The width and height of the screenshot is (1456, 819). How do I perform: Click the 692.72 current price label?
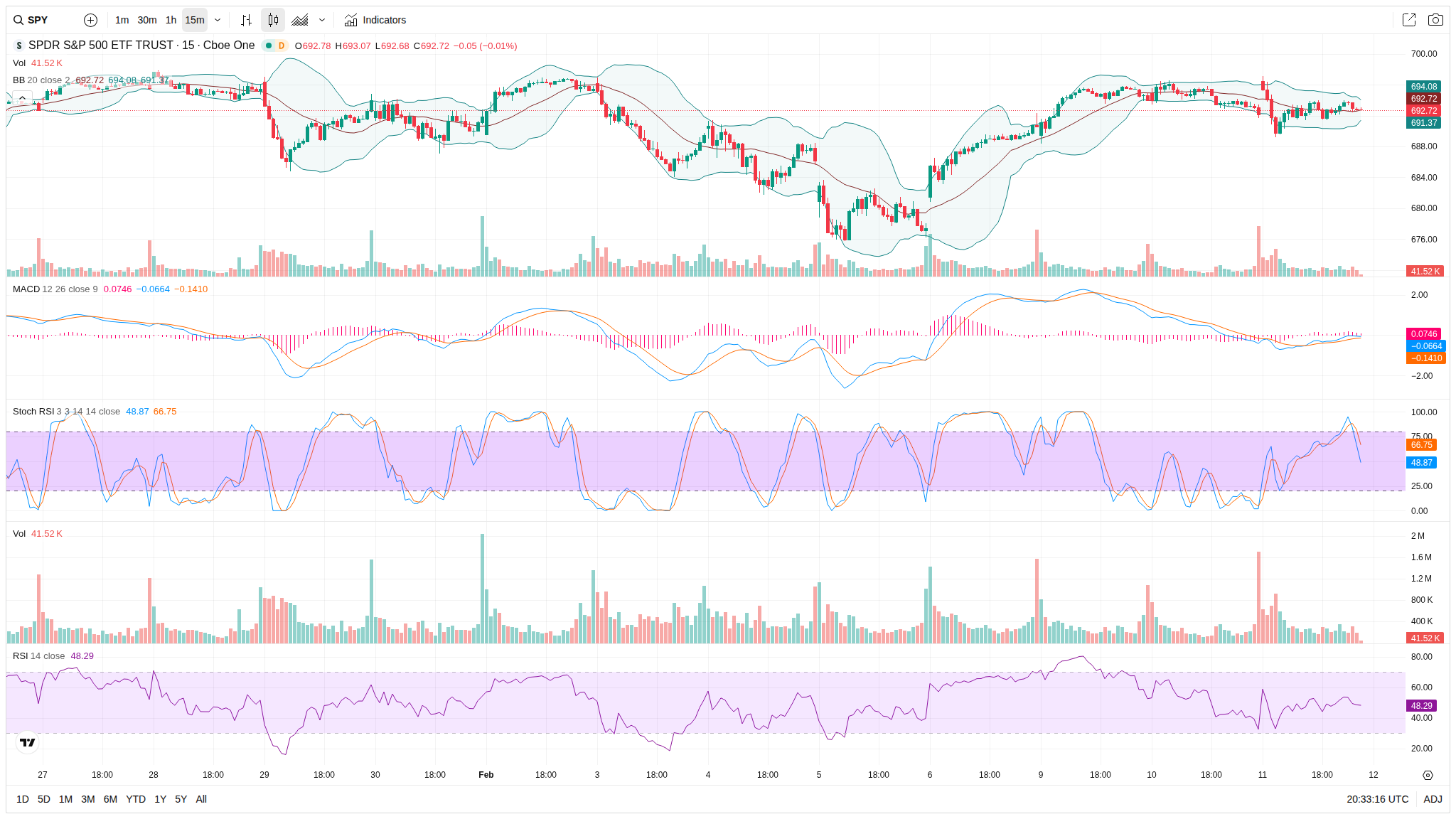click(x=1423, y=110)
